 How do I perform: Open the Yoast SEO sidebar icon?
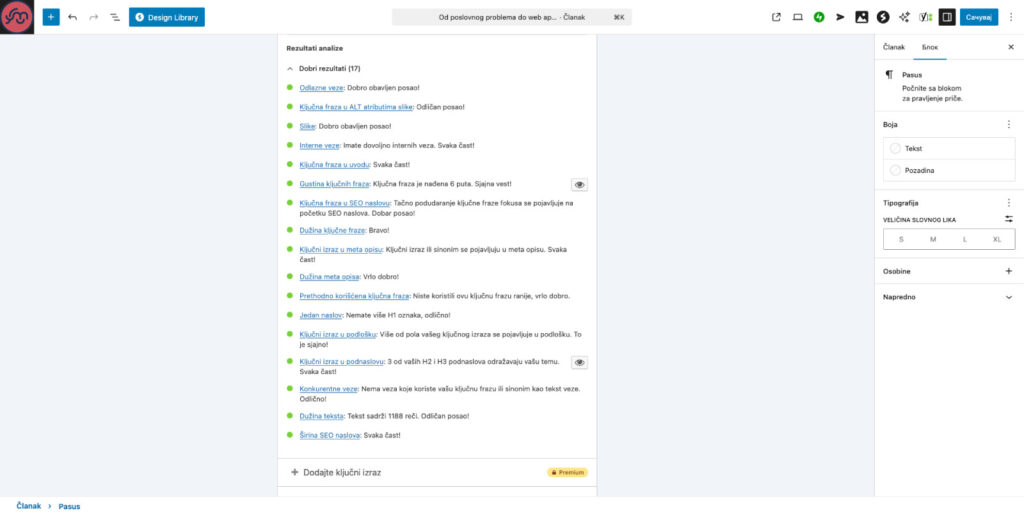click(925, 18)
